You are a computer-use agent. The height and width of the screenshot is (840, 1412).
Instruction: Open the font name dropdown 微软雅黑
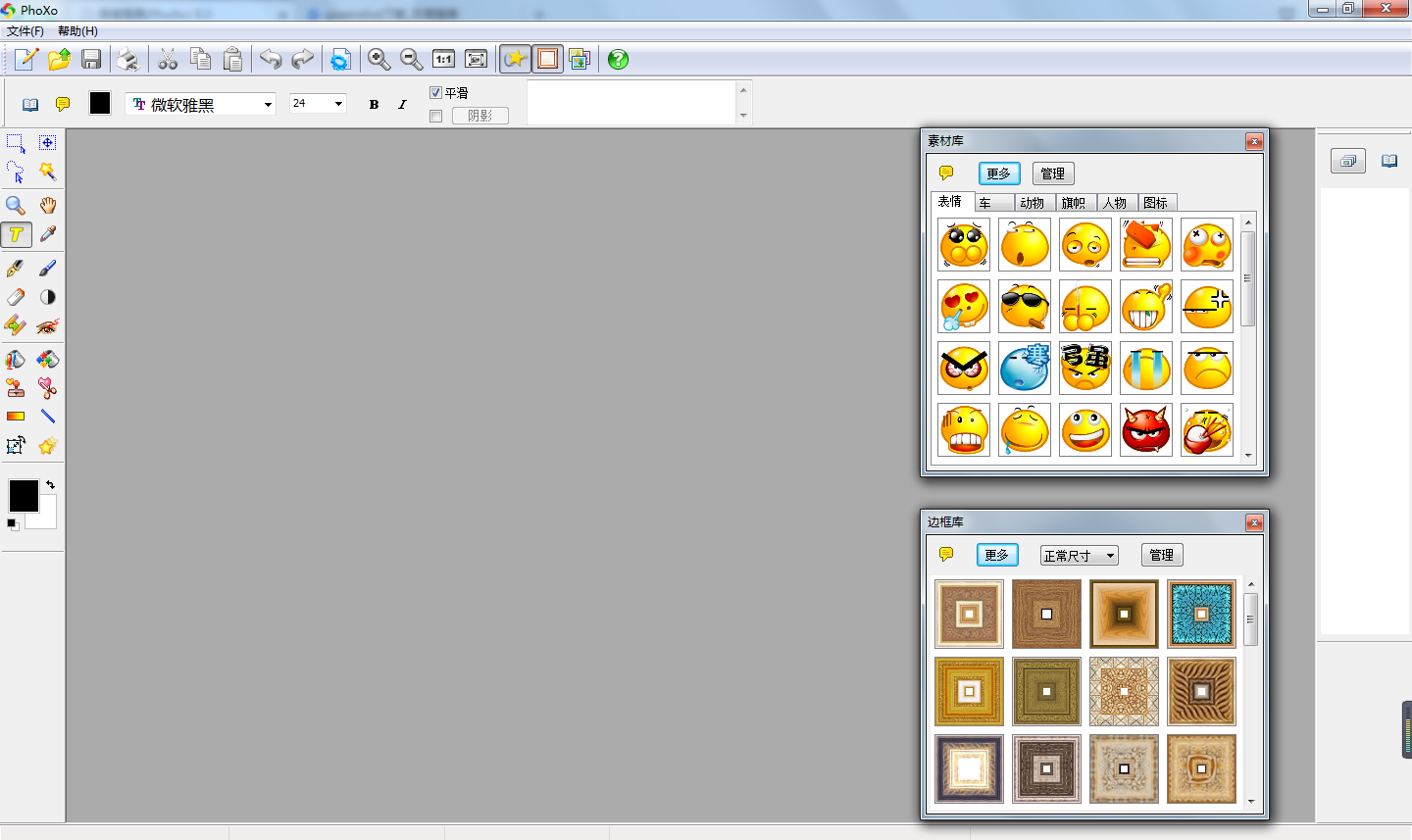point(201,104)
